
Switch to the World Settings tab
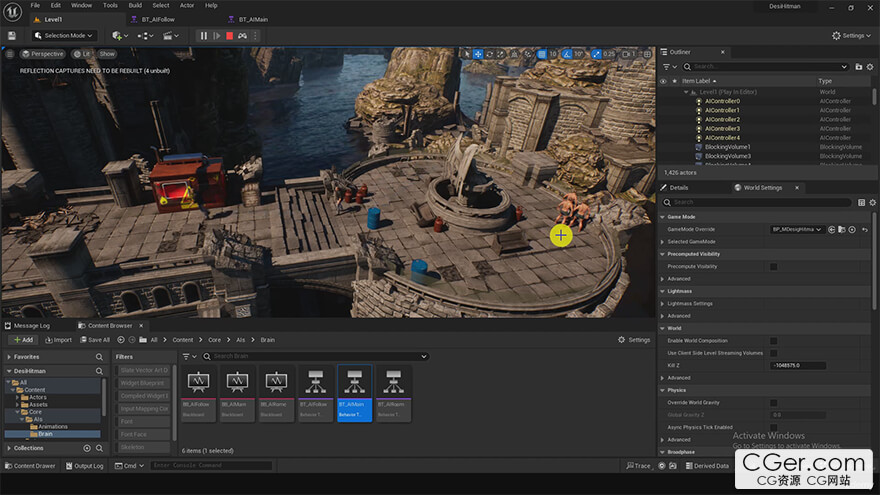pos(763,187)
